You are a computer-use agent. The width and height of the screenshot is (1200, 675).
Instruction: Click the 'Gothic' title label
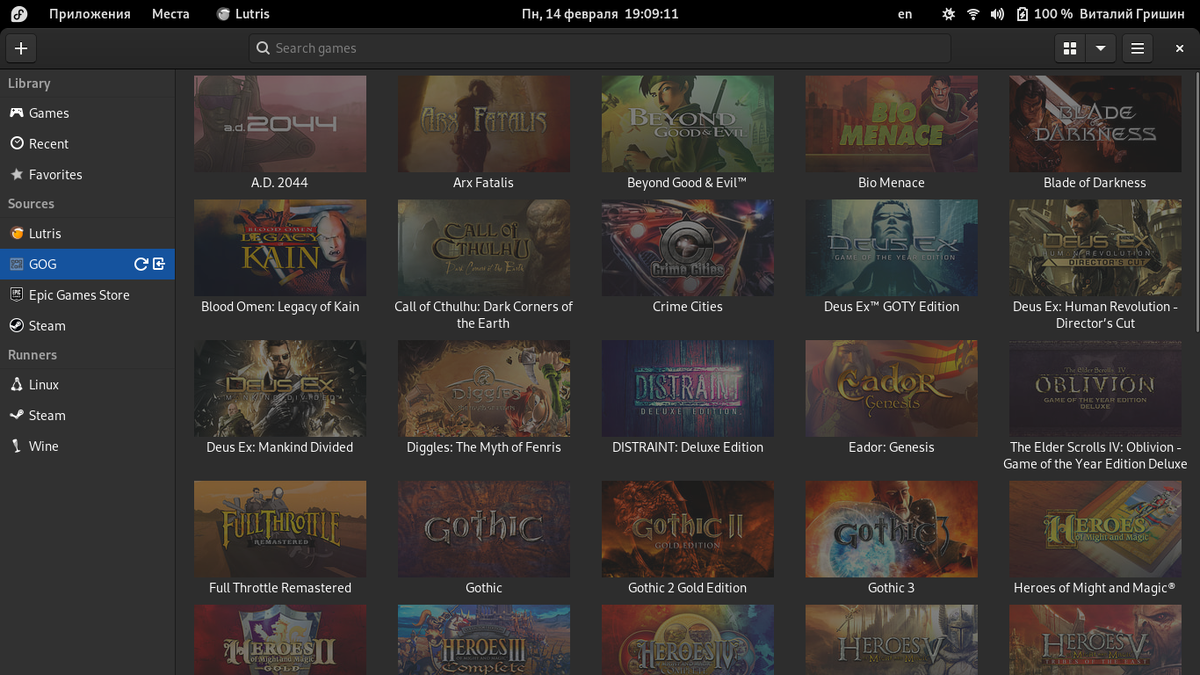pyautogui.click(x=484, y=588)
